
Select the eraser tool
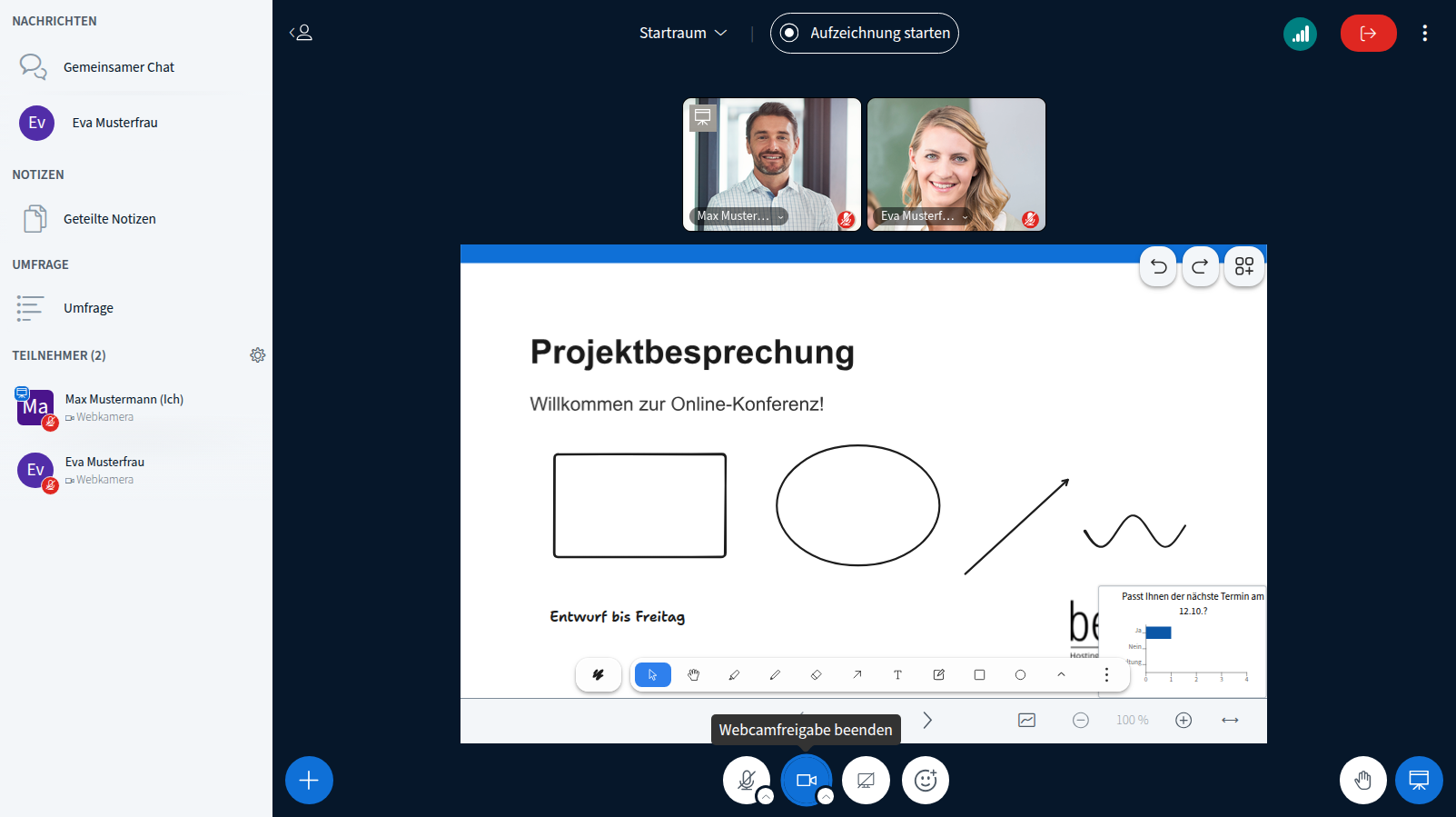point(816,675)
